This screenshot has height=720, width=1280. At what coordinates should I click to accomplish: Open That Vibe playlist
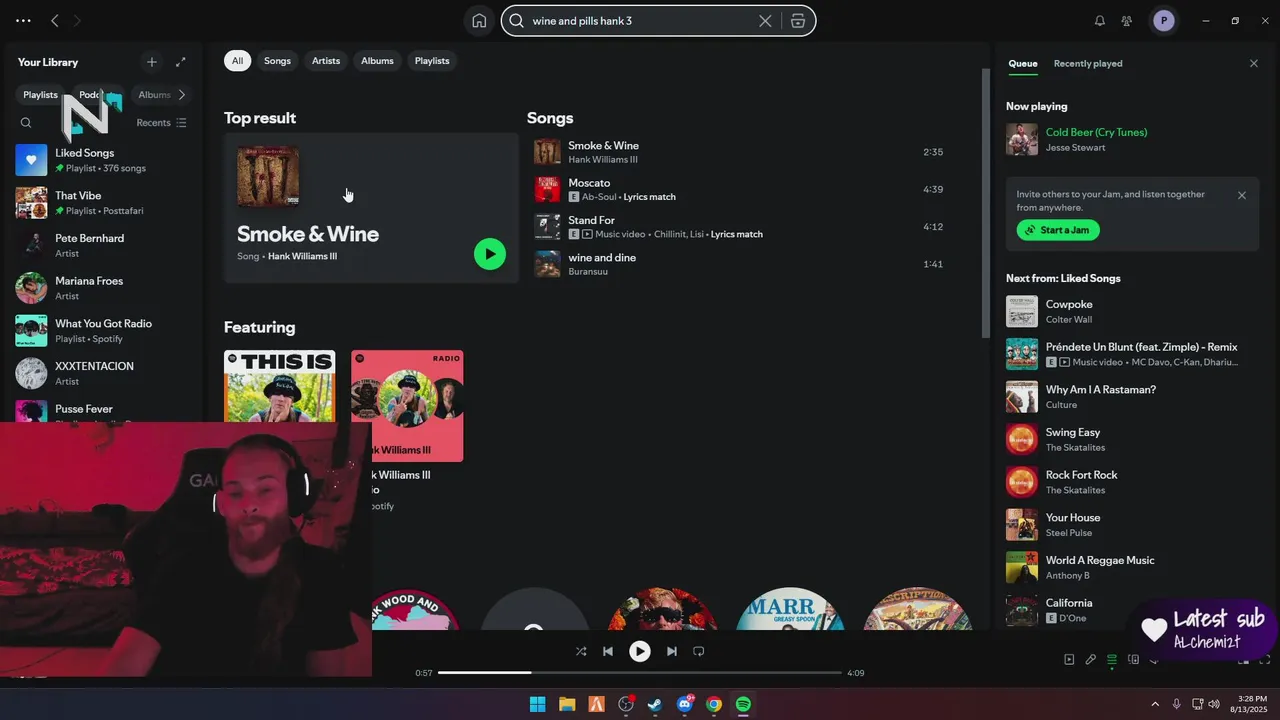102,203
